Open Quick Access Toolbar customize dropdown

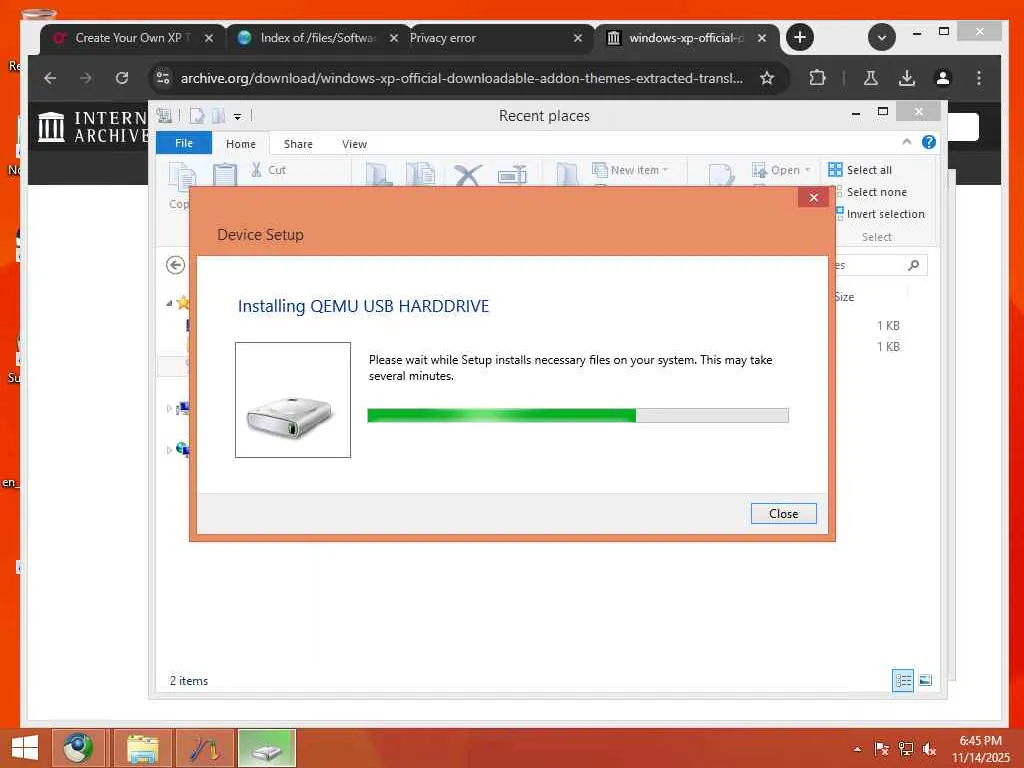237,116
